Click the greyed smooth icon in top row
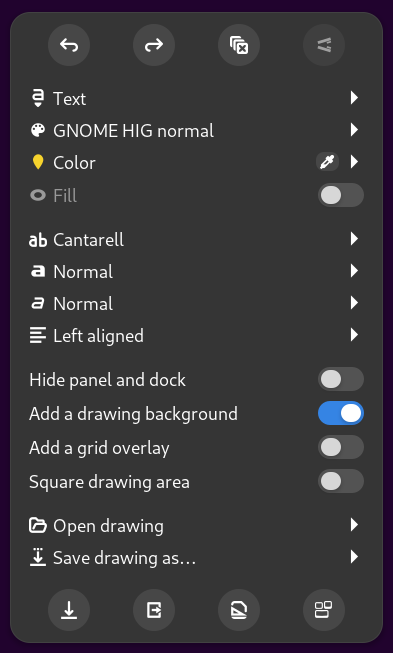 pyautogui.click(x=324, y=45)
